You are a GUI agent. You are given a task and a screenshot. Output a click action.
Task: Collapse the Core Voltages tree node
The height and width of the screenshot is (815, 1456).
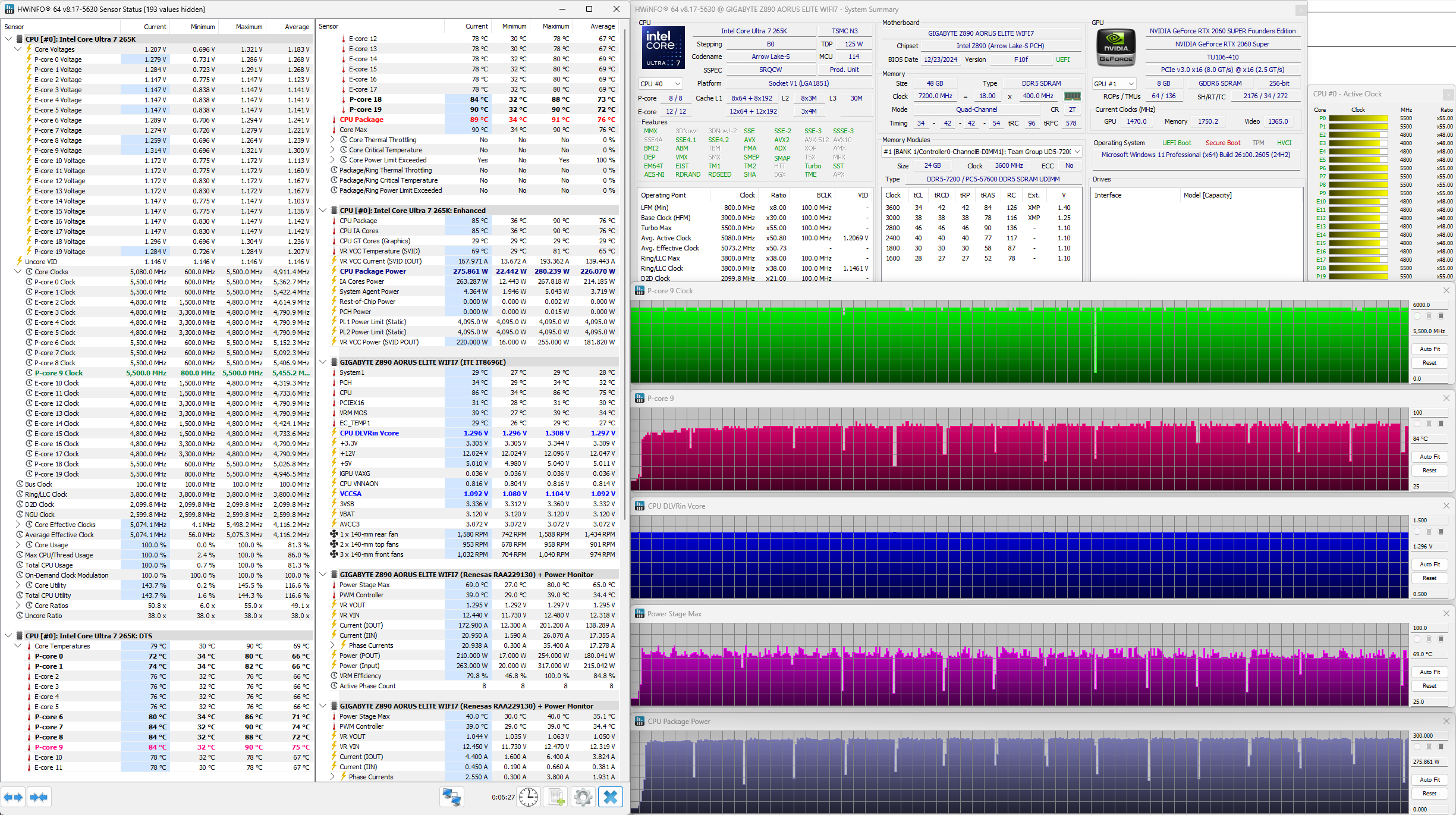click(x=18, y=49)
